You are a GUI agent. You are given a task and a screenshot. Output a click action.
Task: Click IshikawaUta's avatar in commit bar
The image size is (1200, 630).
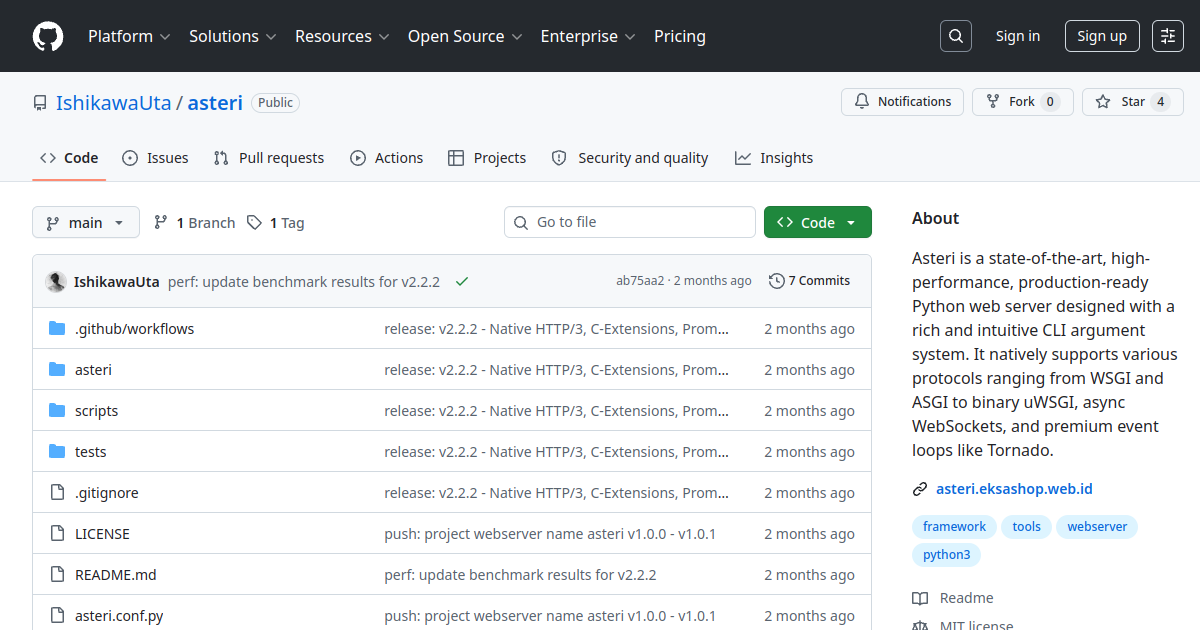pos(56,282)
